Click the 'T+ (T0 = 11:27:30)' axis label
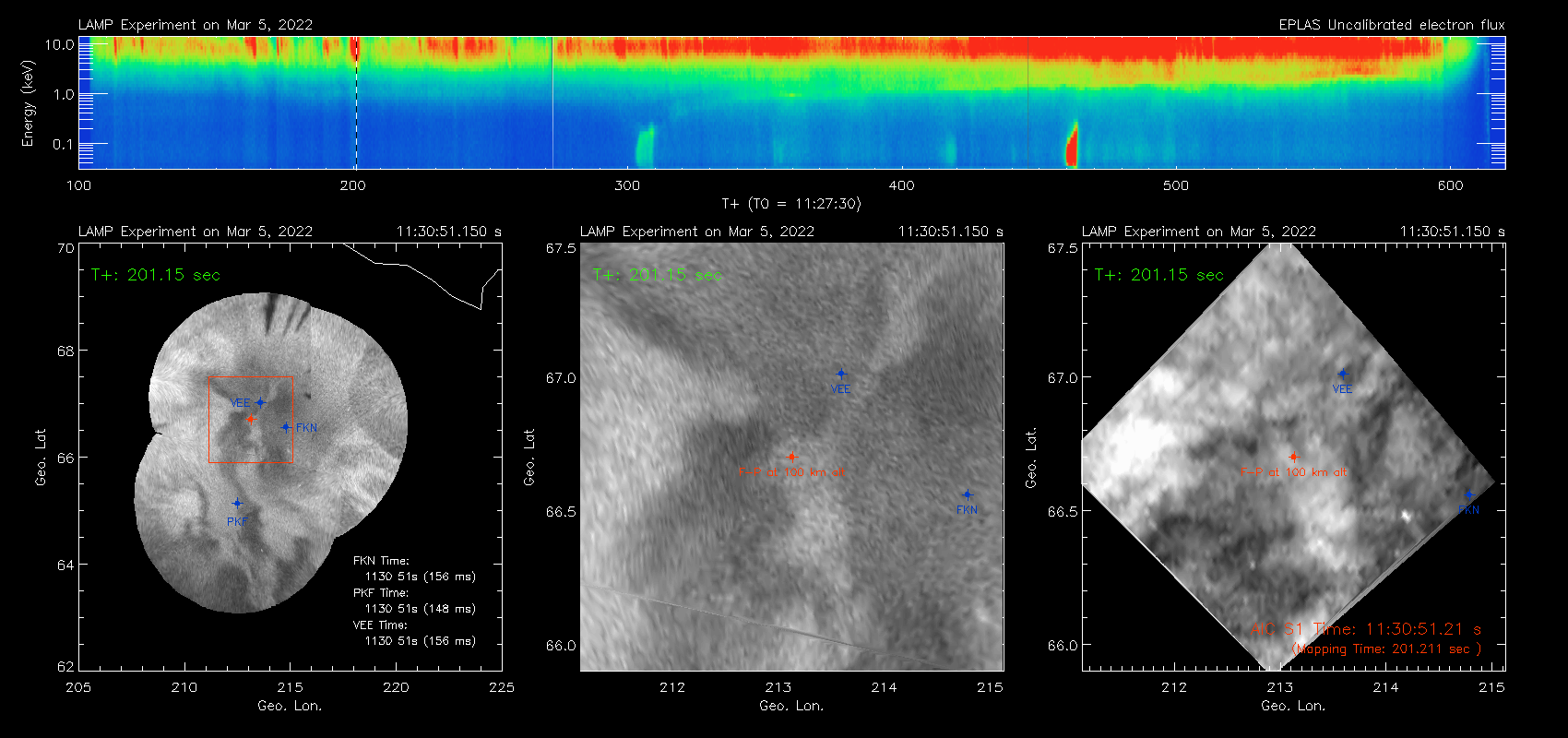This screenshot has height=738, width=1568. click(x=790, y=204)
